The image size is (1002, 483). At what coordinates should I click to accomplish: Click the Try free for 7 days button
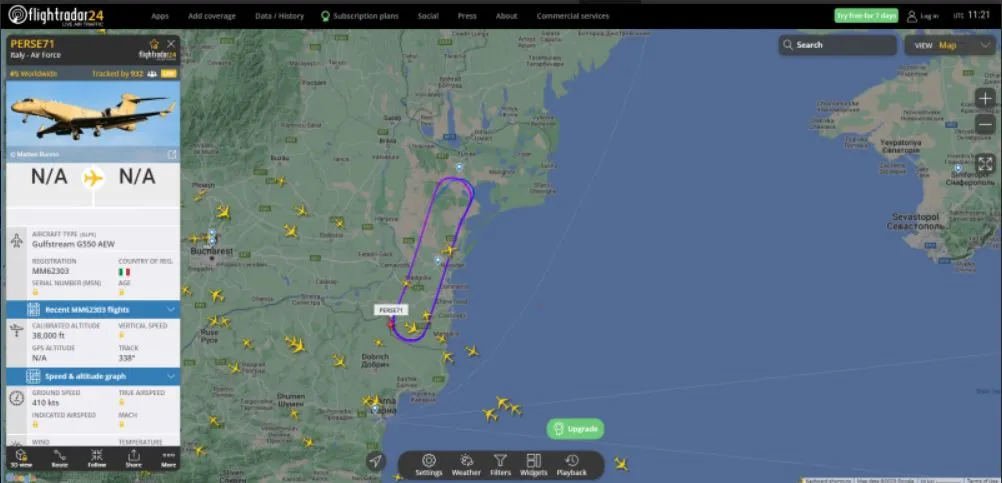click(x=866, y=15)
